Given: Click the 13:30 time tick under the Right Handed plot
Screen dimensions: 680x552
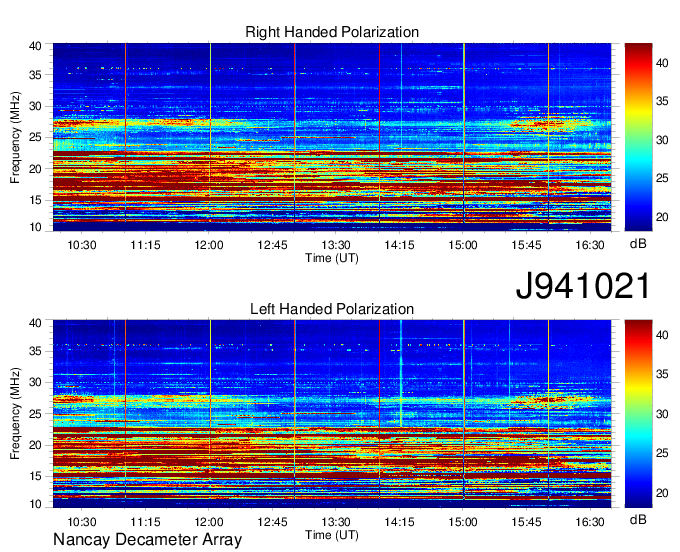Looking at the screenshot, I should pos(336,245).
